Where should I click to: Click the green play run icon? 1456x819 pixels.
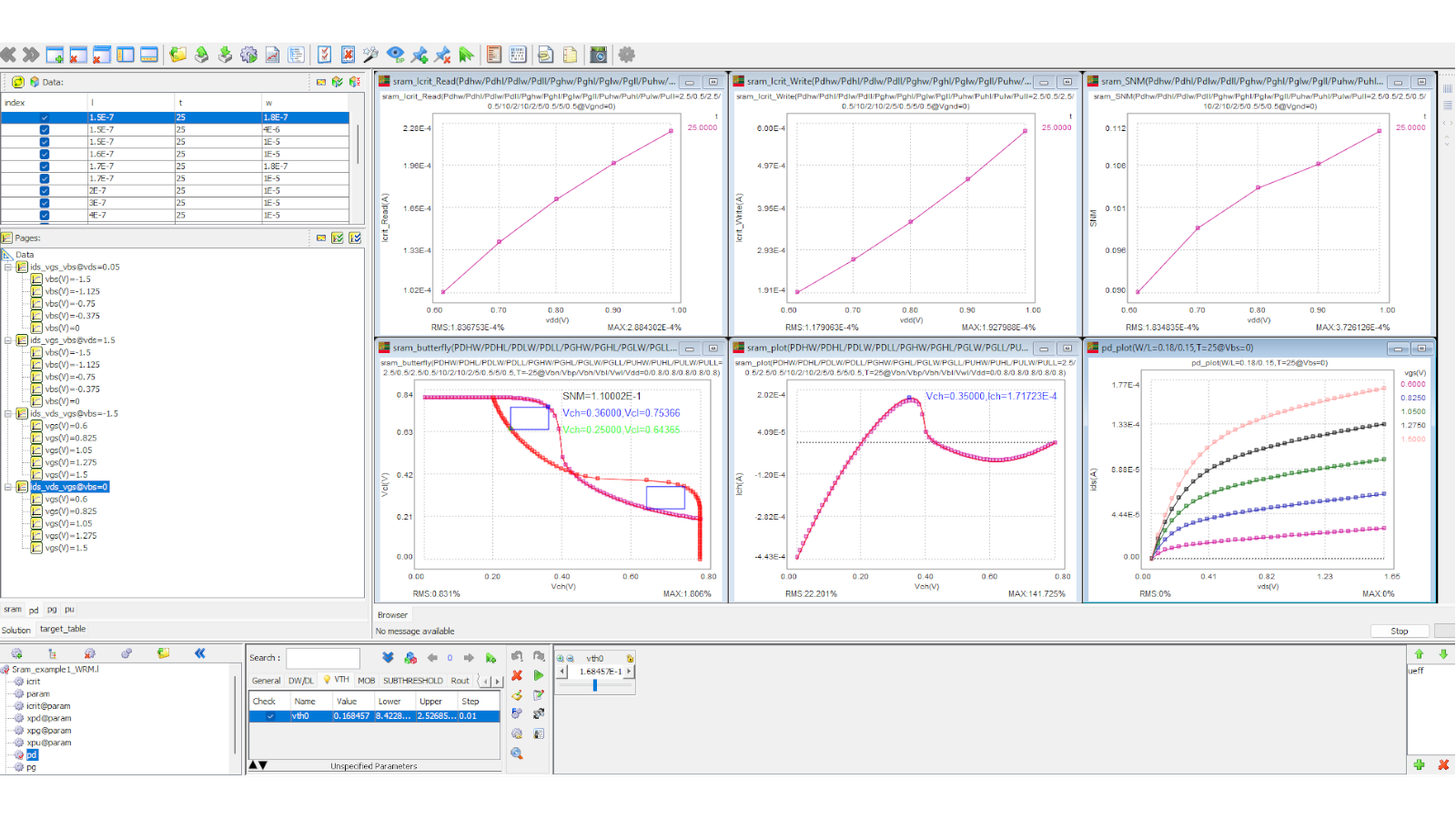(539, 675)
